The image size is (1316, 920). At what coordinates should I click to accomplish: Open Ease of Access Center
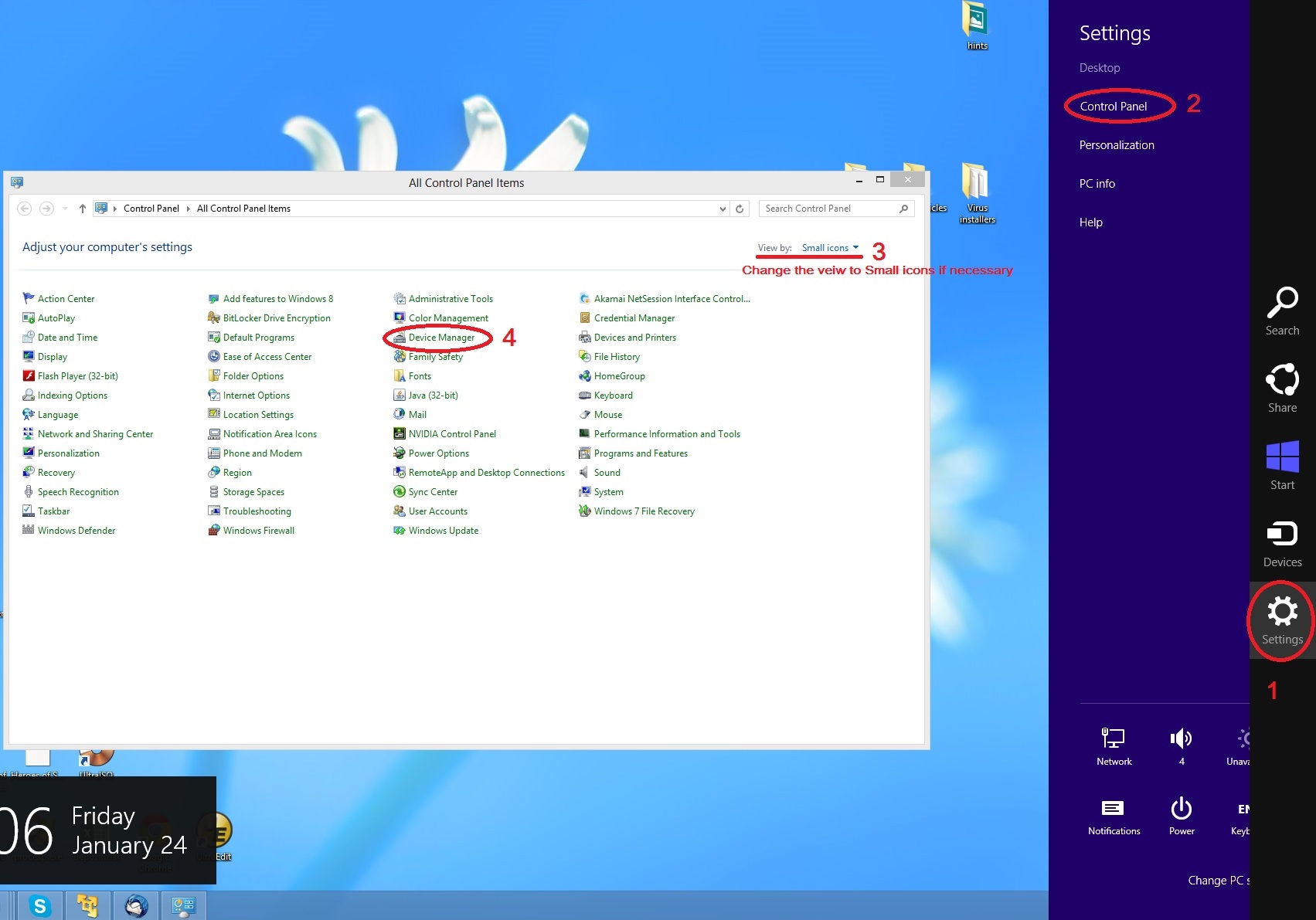click(267, 357)
